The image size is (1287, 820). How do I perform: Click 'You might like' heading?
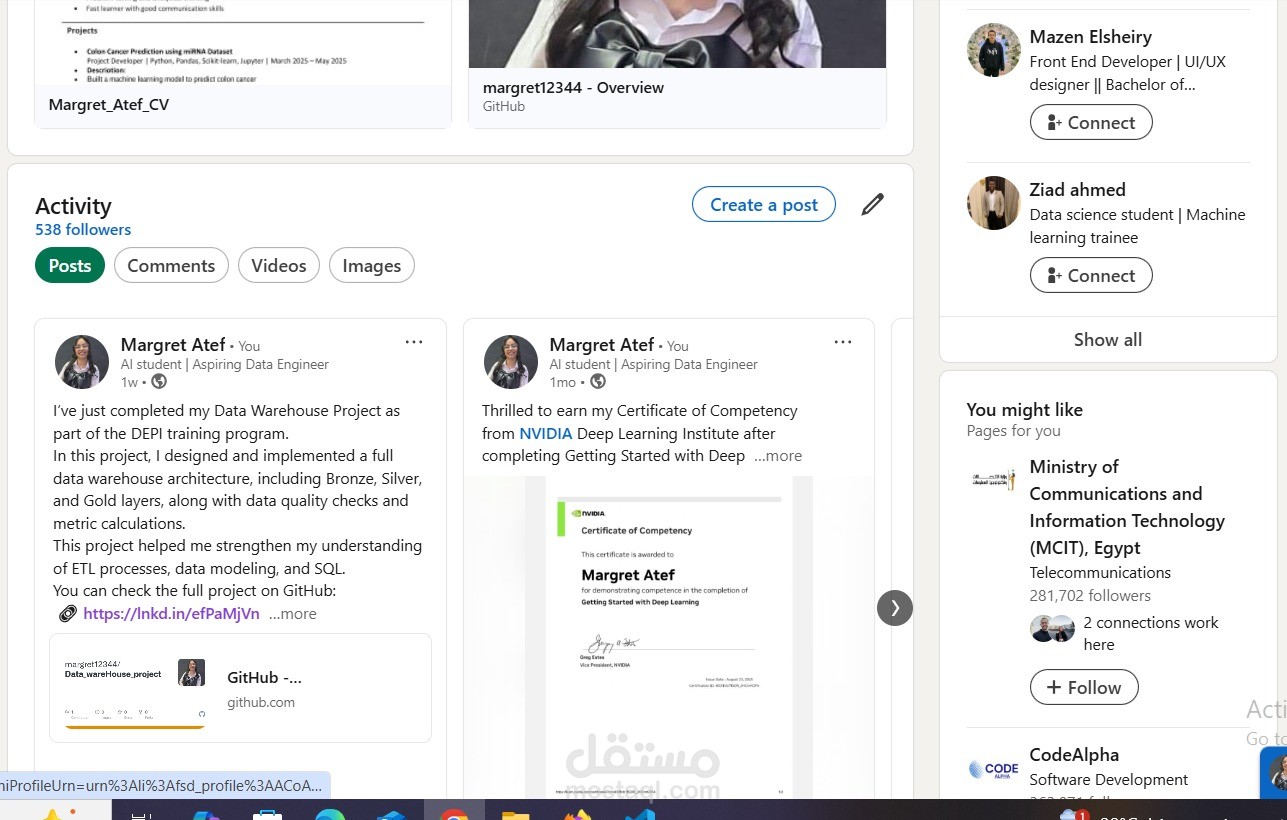[1025, 410]
